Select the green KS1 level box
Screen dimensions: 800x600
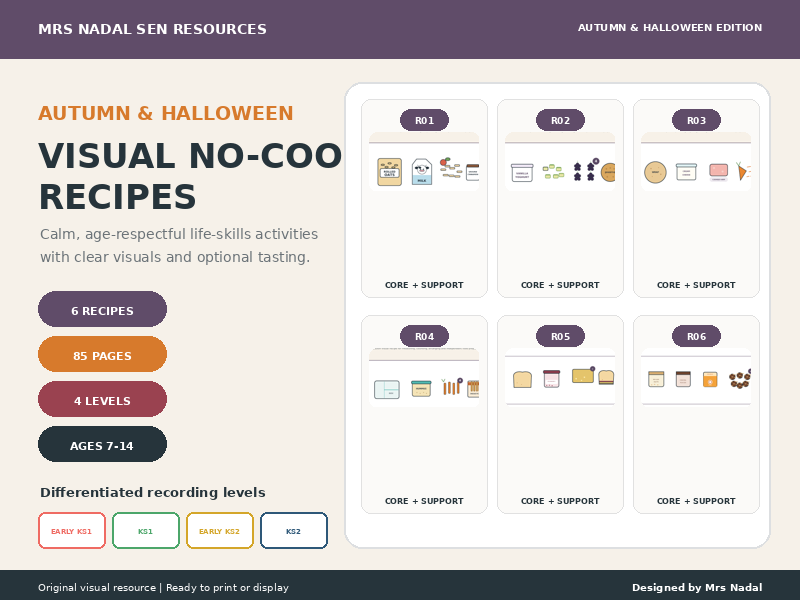[146, 531]
